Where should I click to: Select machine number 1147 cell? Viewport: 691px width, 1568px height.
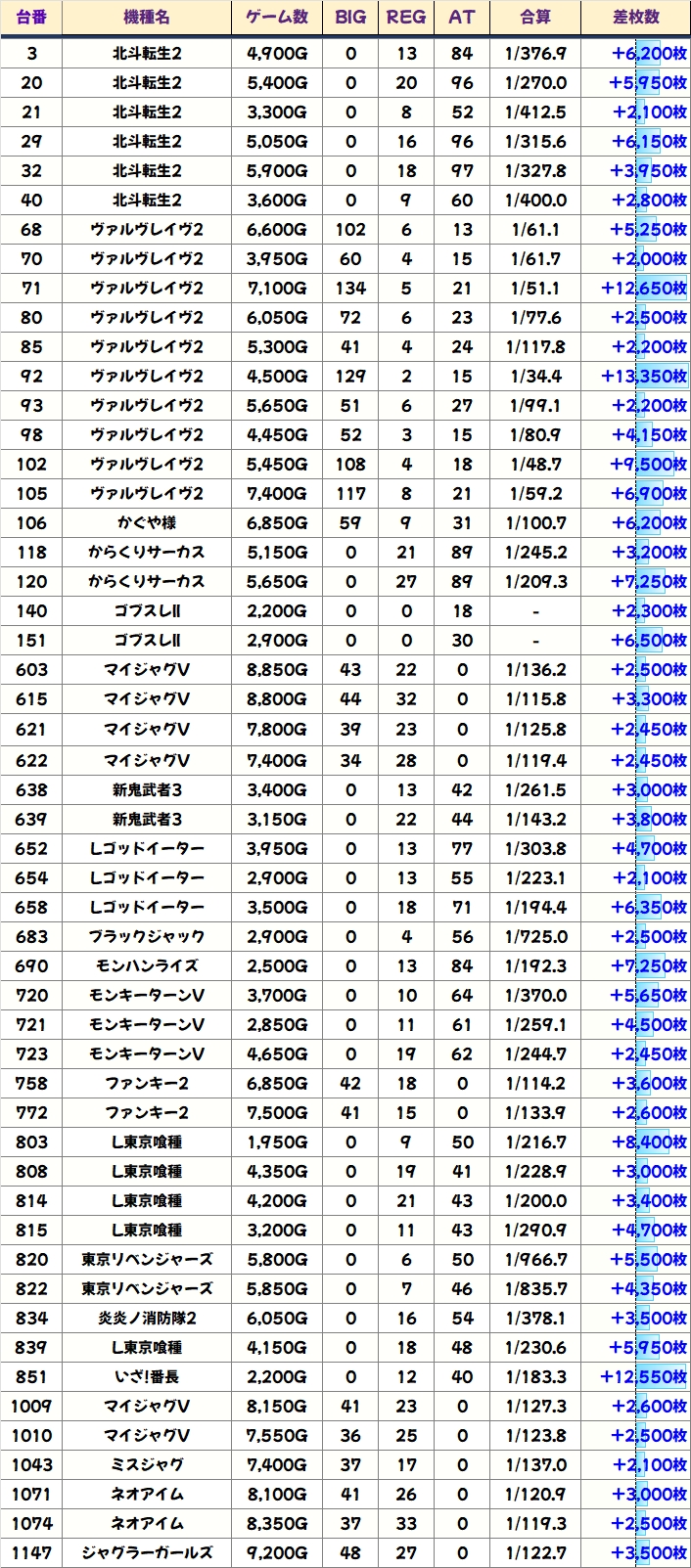point(31,1552)
